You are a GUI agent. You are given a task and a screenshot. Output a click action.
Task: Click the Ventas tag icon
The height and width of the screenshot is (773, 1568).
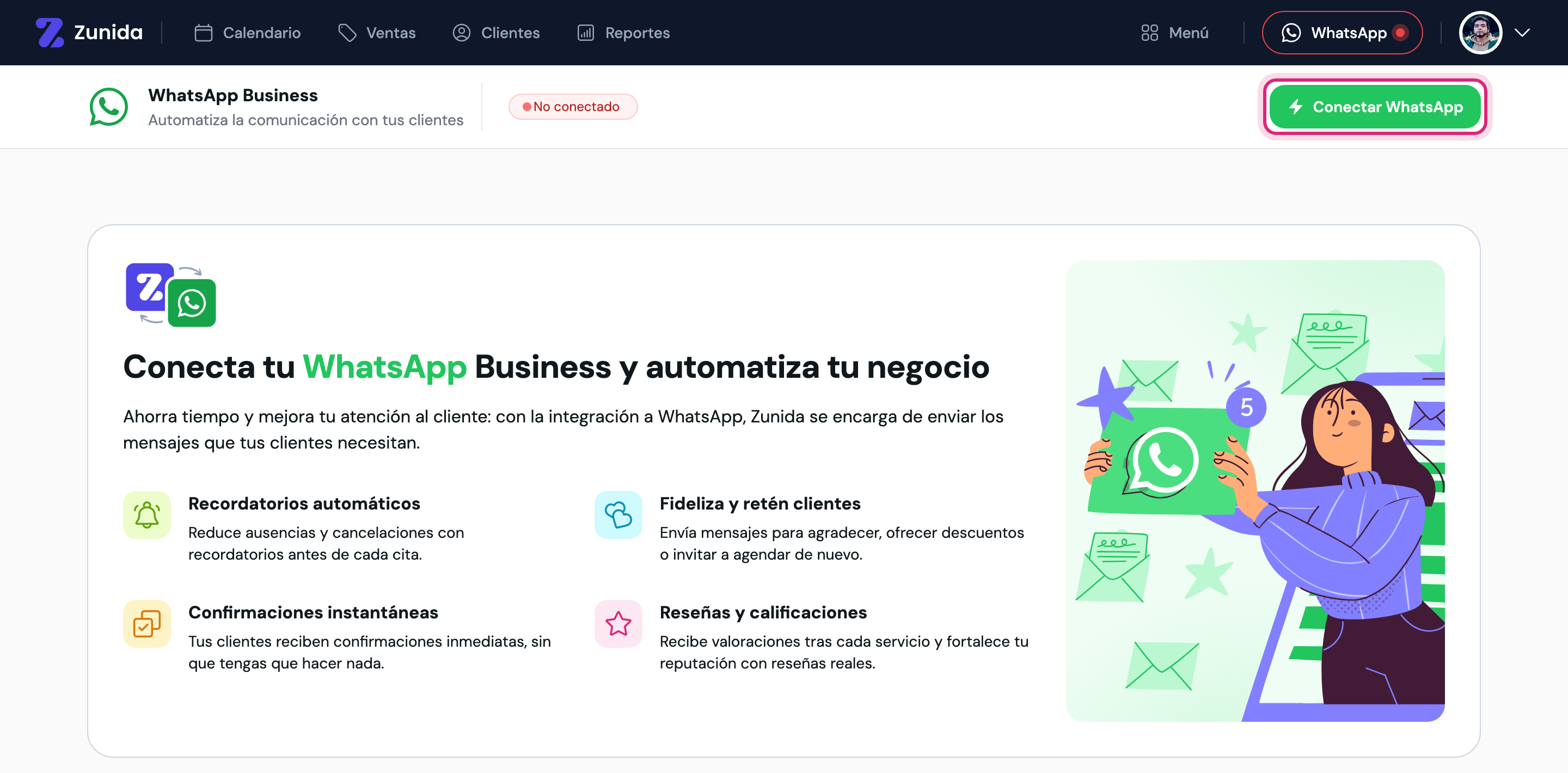pos(347,33)
